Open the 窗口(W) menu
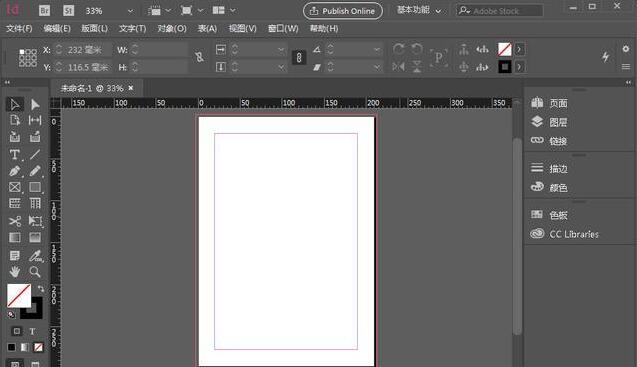Image resolution: width=637 pixels, height=367 pixels. 283,28
